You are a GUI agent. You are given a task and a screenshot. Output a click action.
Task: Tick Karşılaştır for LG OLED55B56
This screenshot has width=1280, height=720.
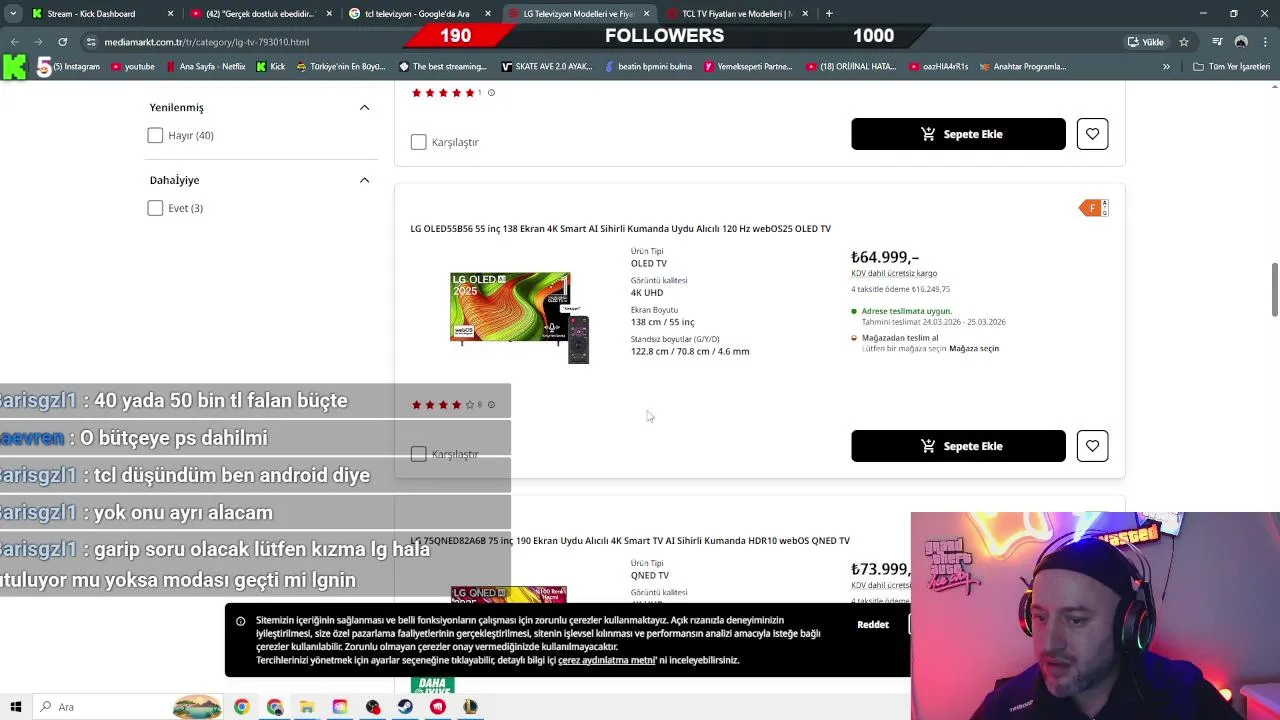pyautogui.click(x=419, y=454)
